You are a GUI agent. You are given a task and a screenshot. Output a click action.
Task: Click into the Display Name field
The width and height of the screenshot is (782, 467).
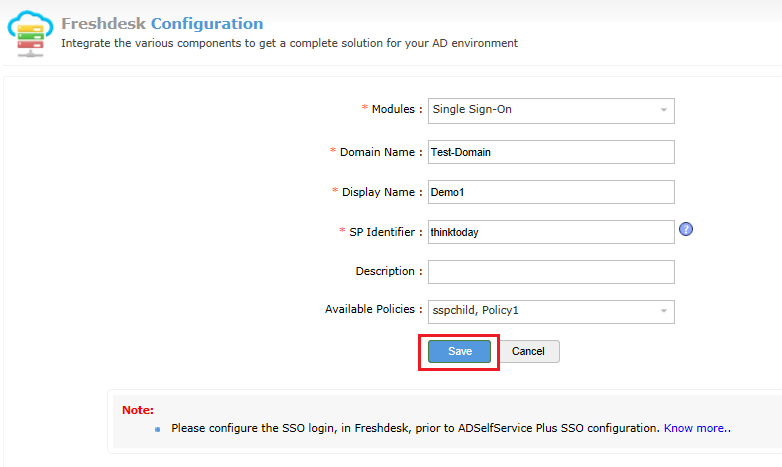(x=551, y=192)
